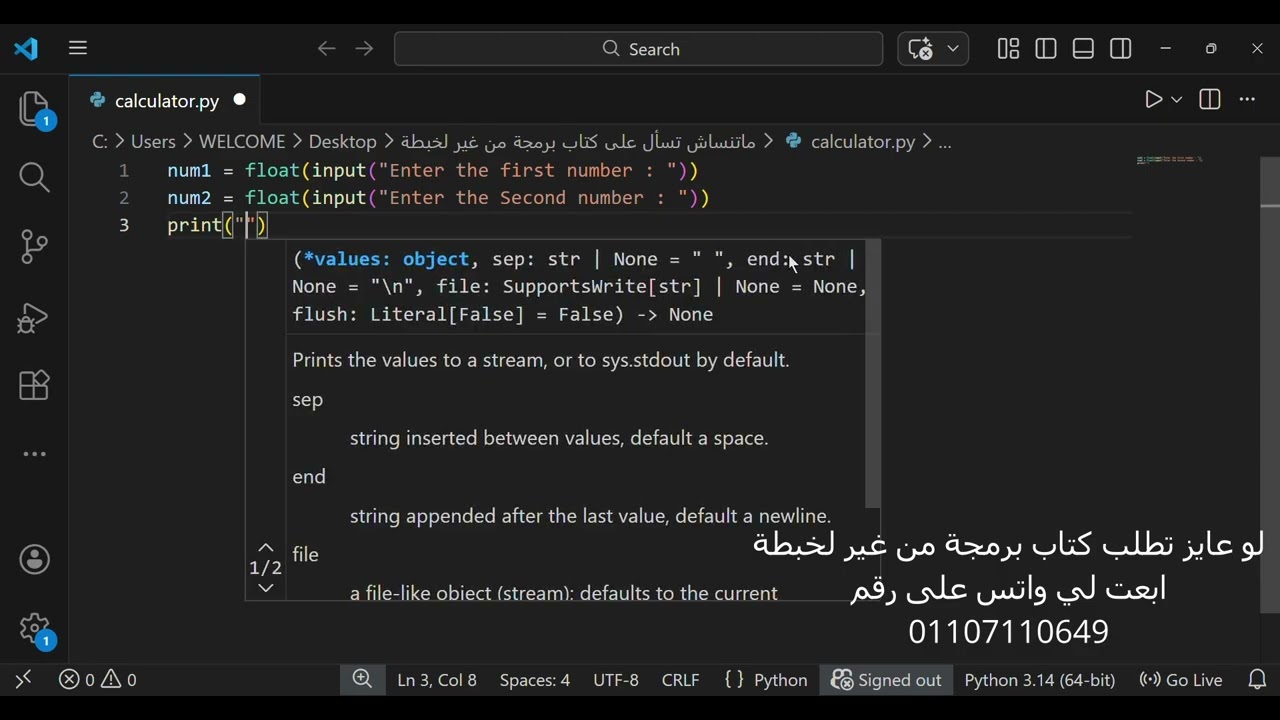Select interpreter Python 3.14 (64-bit)
The image size is (1280, 720).
click(x=1040, y=680)
